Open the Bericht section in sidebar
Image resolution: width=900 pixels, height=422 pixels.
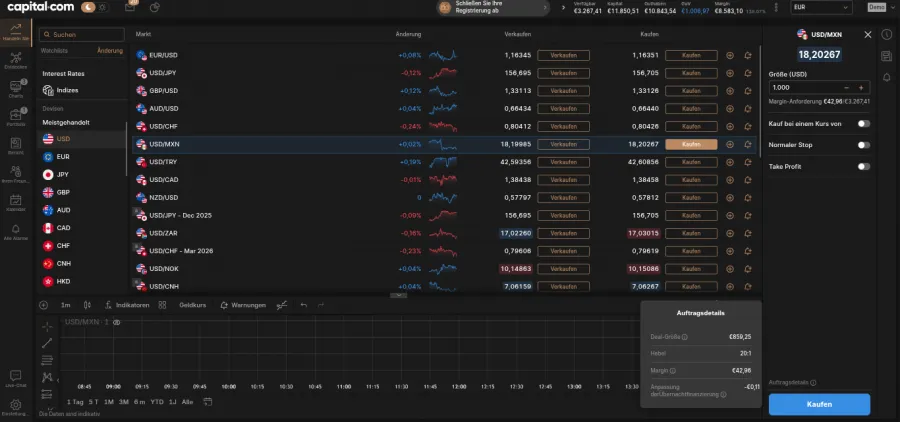[x=15, y=146]
